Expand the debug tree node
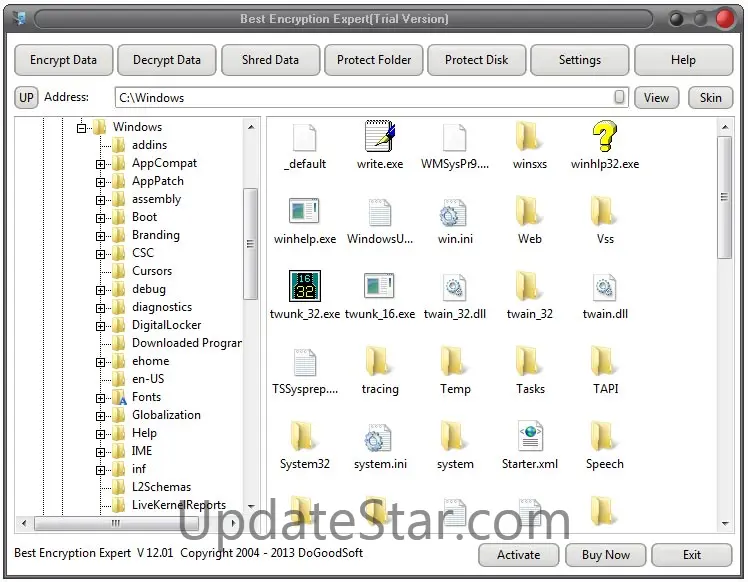 coord(100,290)
